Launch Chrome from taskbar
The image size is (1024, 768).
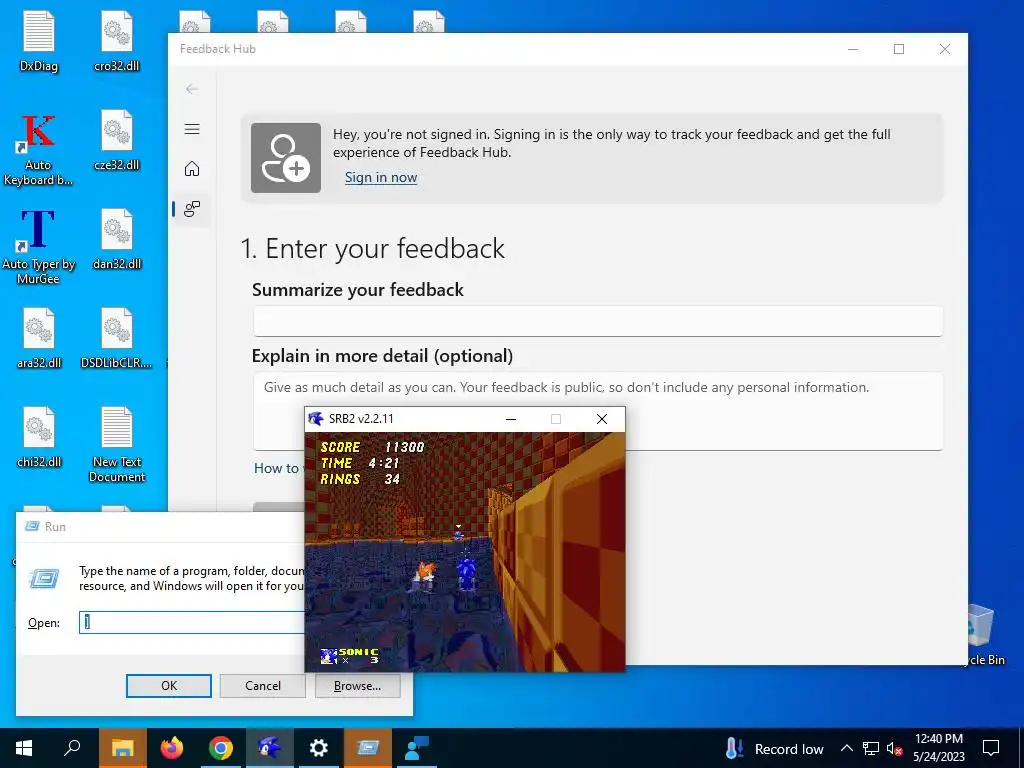[x=221, y=748]
